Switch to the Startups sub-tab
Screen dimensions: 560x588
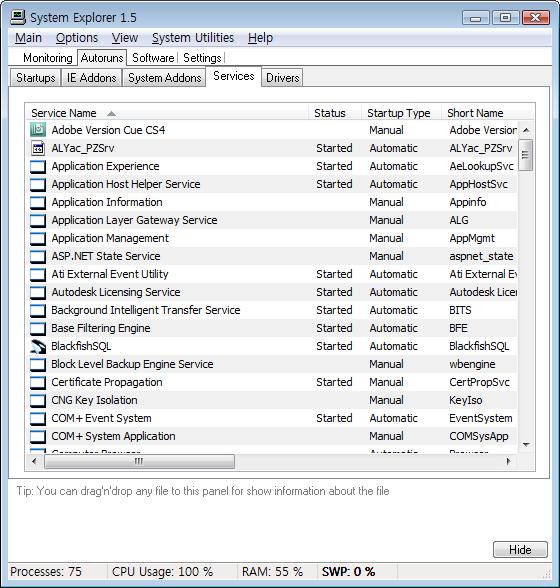click(36, 78)
